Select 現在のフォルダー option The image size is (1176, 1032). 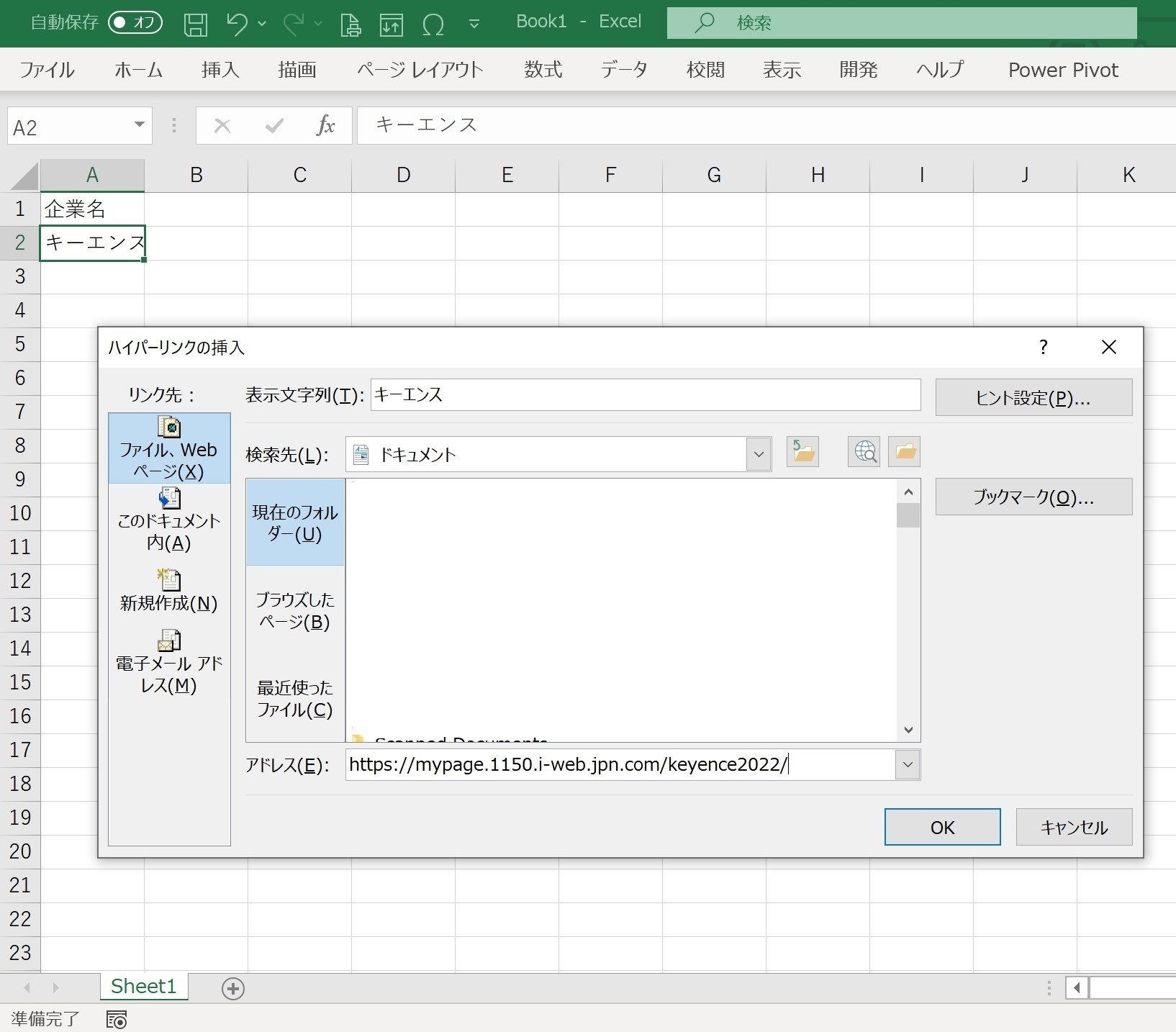point(295,522)
